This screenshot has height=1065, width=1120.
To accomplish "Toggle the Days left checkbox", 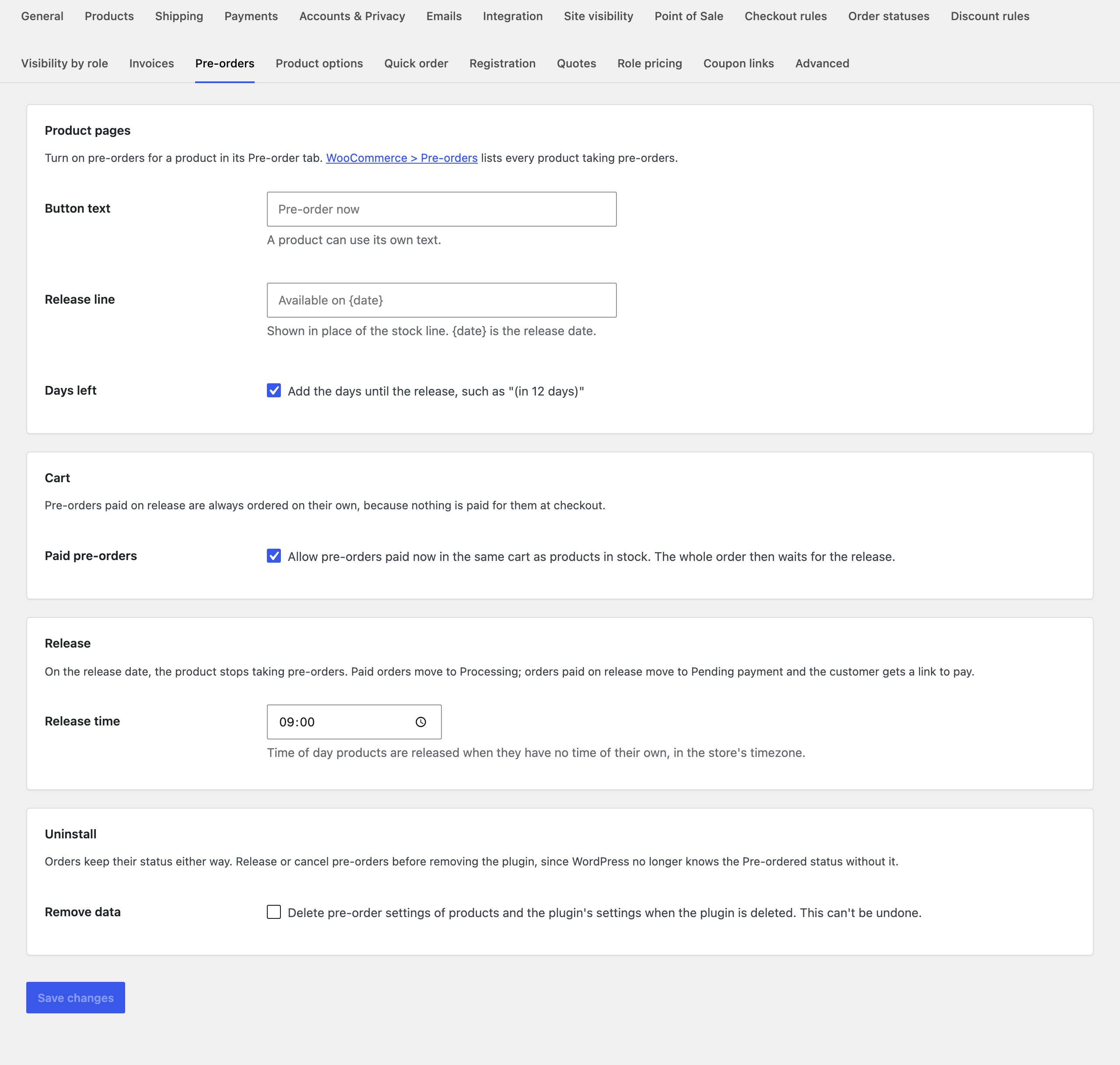I will point(273,391).
